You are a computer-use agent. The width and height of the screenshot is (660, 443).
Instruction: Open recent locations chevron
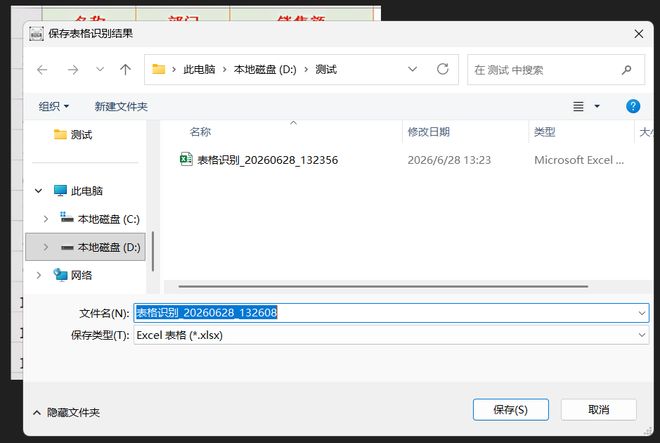(100, 69)
